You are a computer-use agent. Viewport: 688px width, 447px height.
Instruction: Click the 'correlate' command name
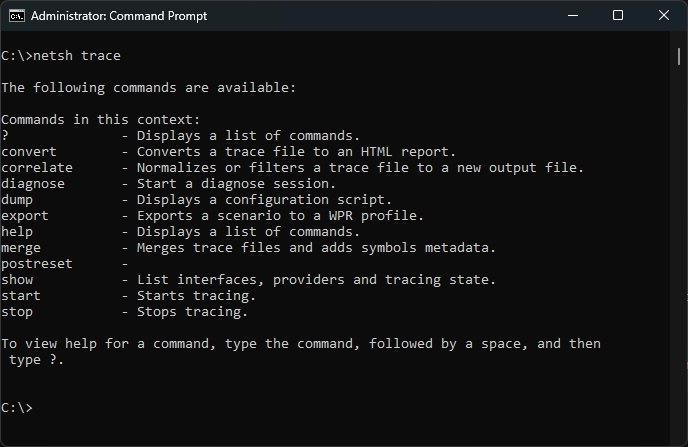(37, 168)
